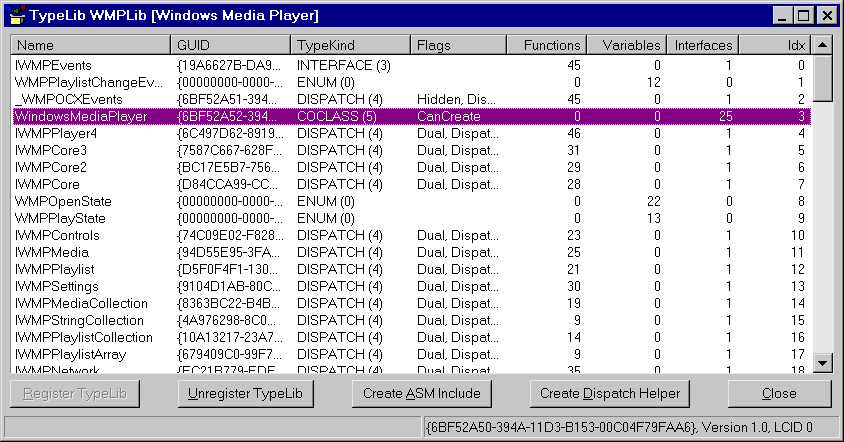
Task: Click the Flags column header
Action: point(459,45)
